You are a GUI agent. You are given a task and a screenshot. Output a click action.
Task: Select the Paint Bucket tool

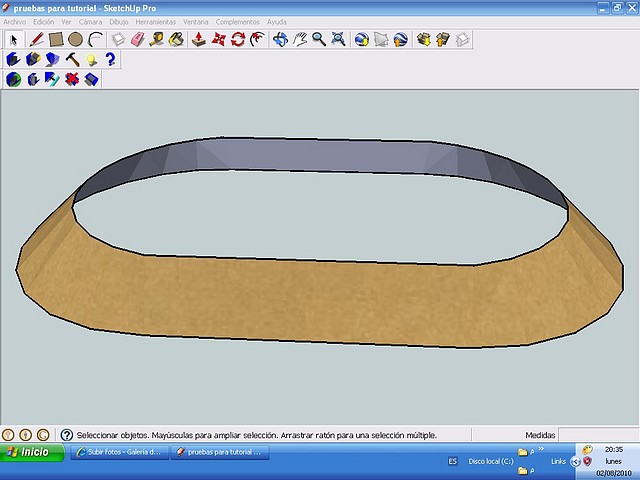click(x=176, y=40)
